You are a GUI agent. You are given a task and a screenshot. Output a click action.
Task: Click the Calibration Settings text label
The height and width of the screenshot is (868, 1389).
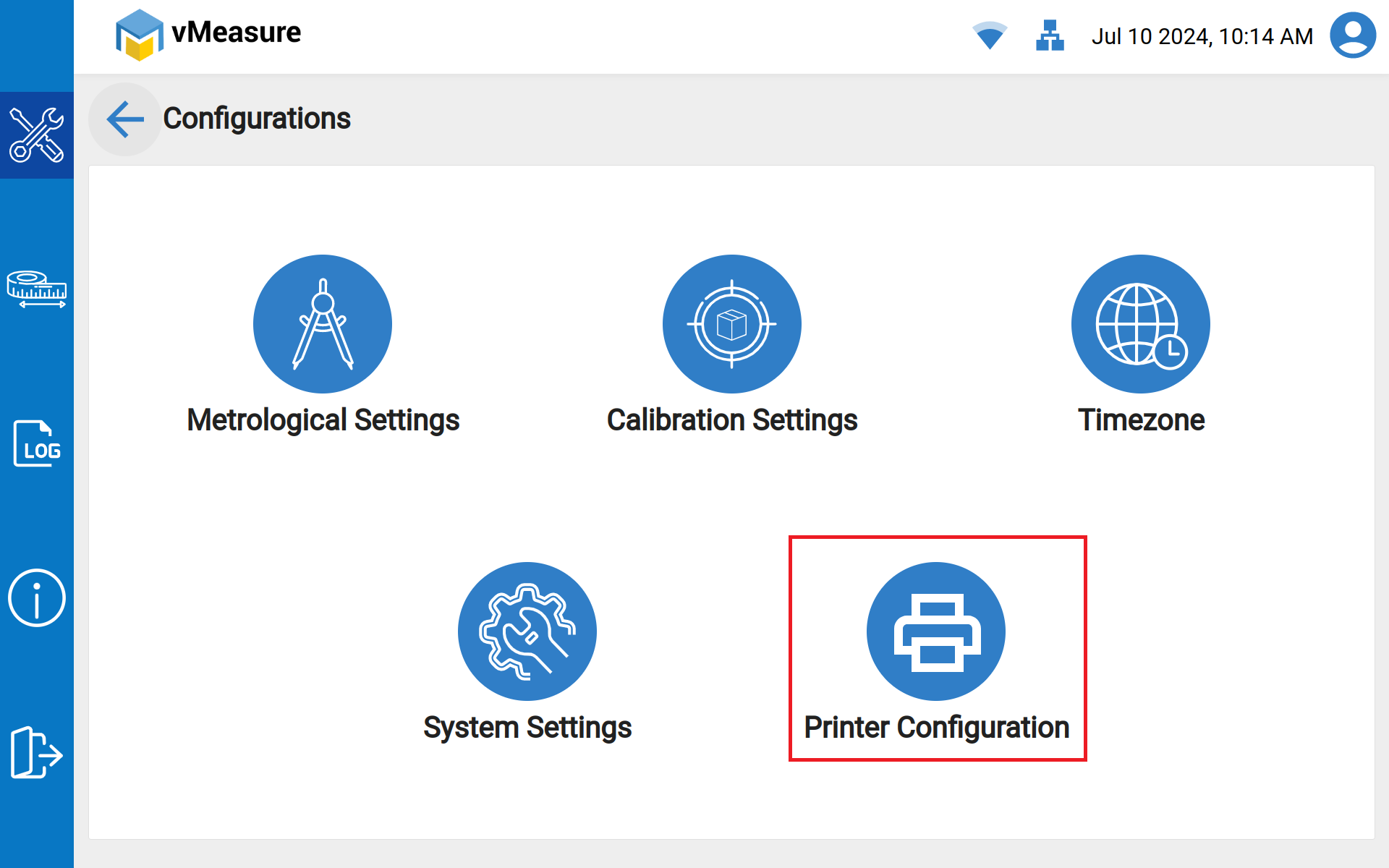731,420
